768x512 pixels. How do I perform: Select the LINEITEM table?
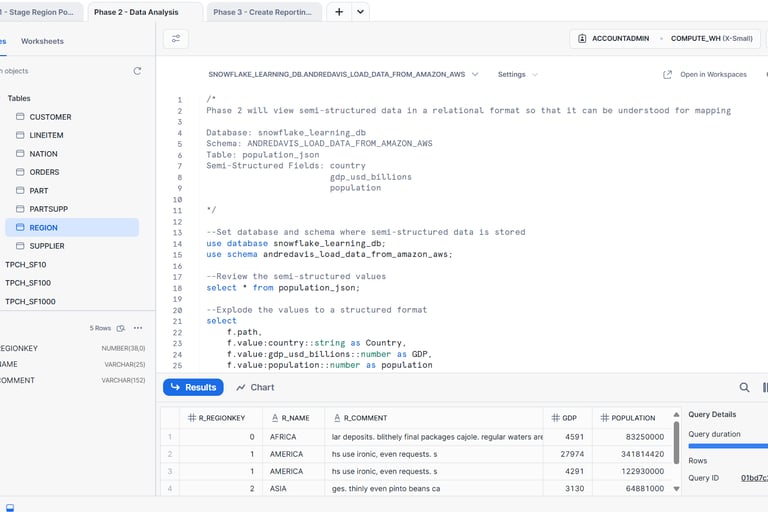click(x=46, y=135)
